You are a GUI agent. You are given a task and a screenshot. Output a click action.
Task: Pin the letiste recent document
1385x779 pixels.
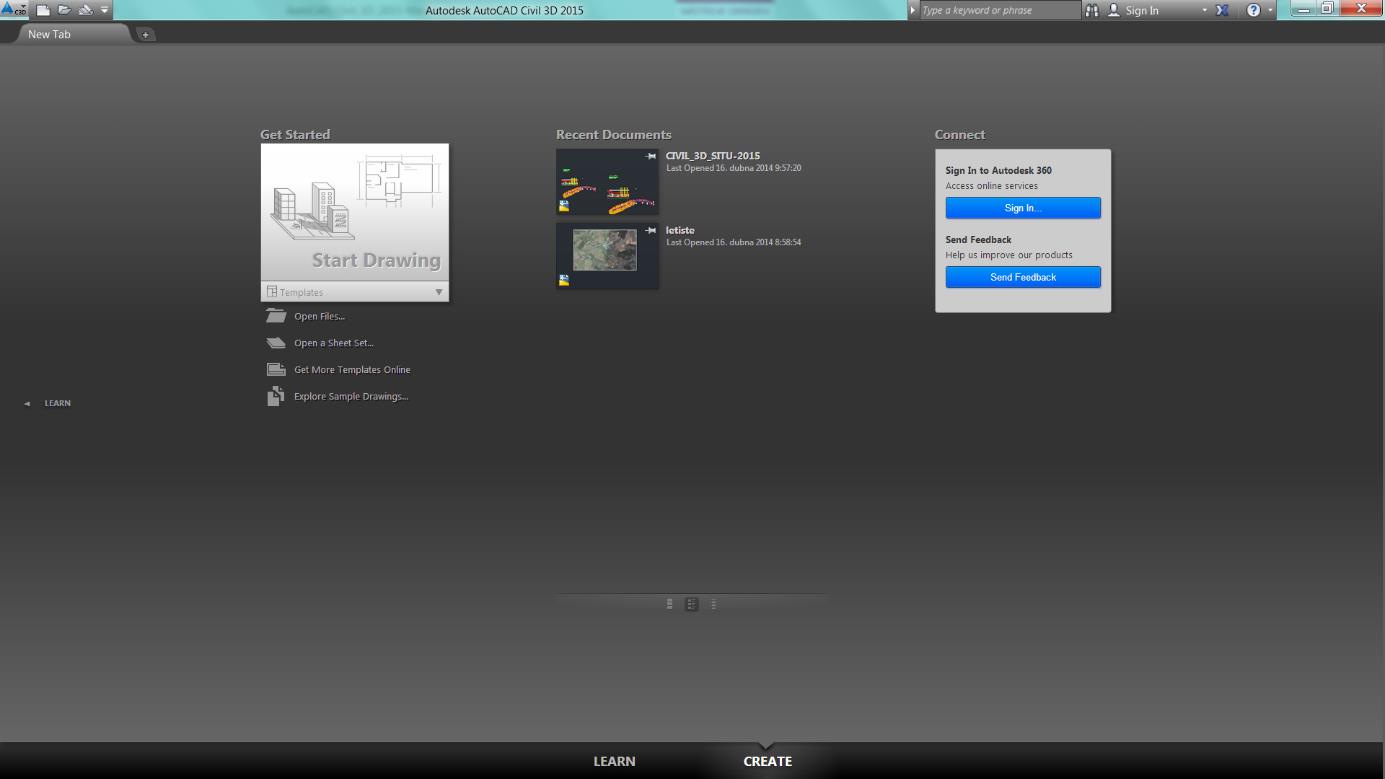650,230
